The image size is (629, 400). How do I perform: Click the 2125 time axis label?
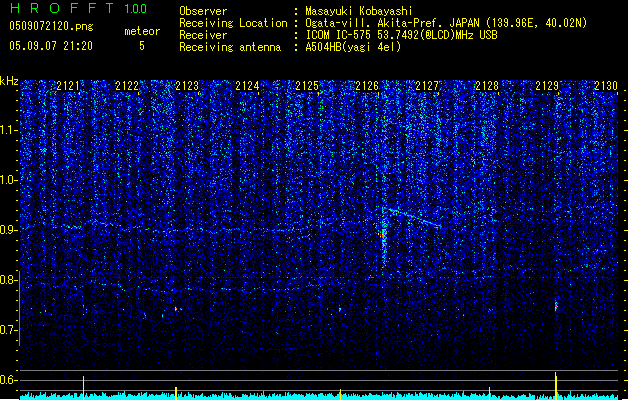click(307, 86)
